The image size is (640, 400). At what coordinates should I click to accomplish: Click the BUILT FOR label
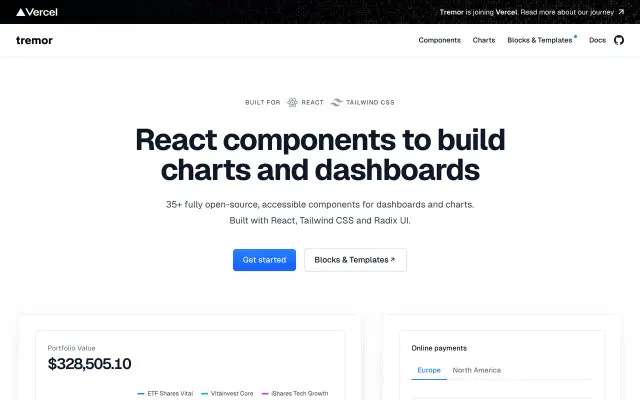click(x=263, y=102)
